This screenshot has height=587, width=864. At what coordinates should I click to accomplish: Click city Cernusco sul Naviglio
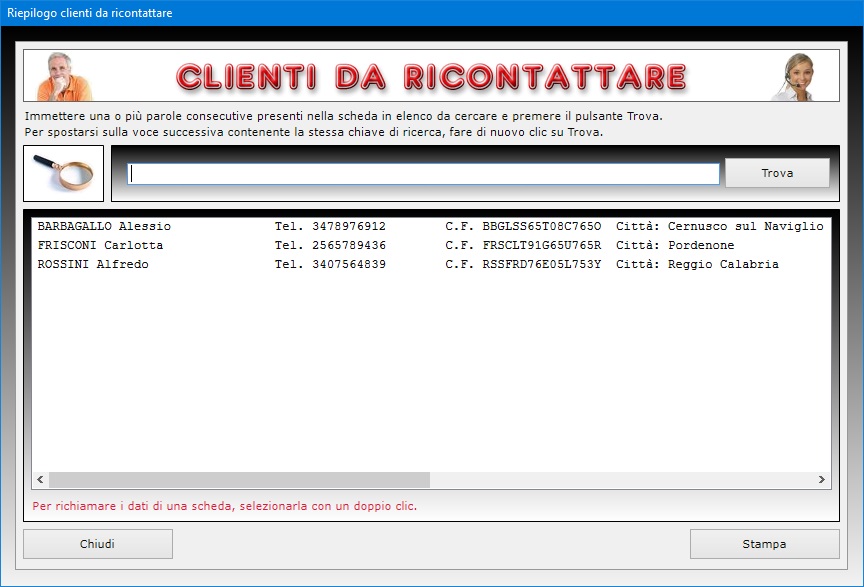pyautogui.click(x=746, y=226)
